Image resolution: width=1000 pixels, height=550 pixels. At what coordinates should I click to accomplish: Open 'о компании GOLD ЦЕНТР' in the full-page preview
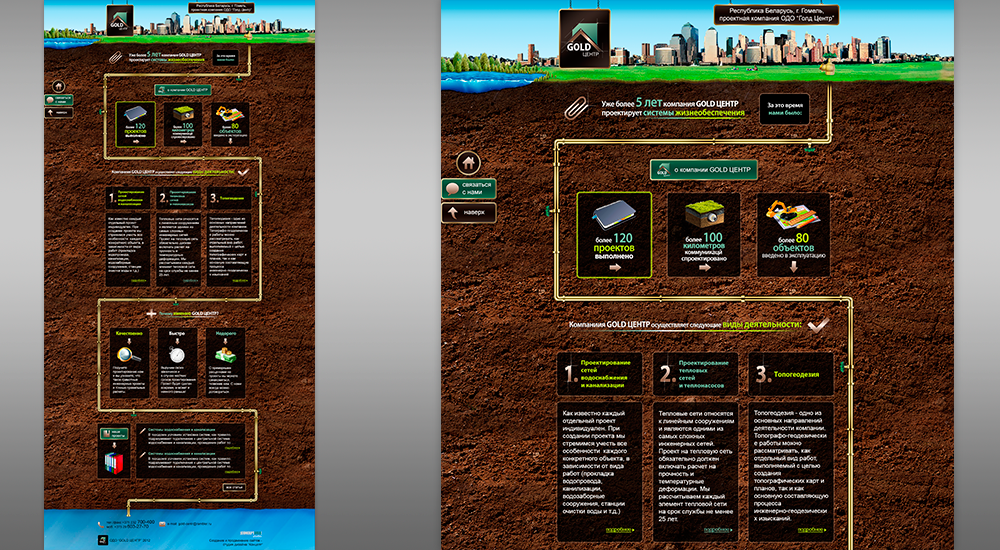(x=182, y=90)
